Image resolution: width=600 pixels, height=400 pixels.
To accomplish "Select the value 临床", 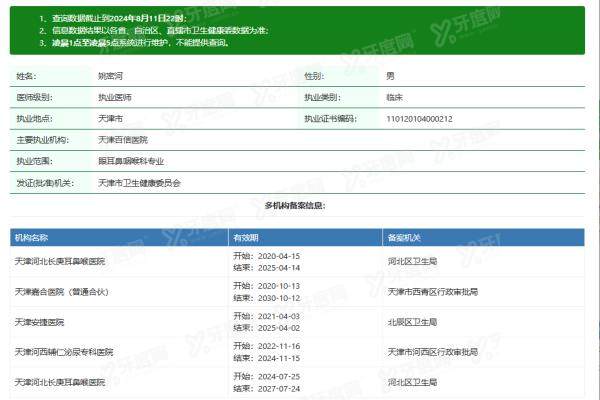I will pos(394,98).
